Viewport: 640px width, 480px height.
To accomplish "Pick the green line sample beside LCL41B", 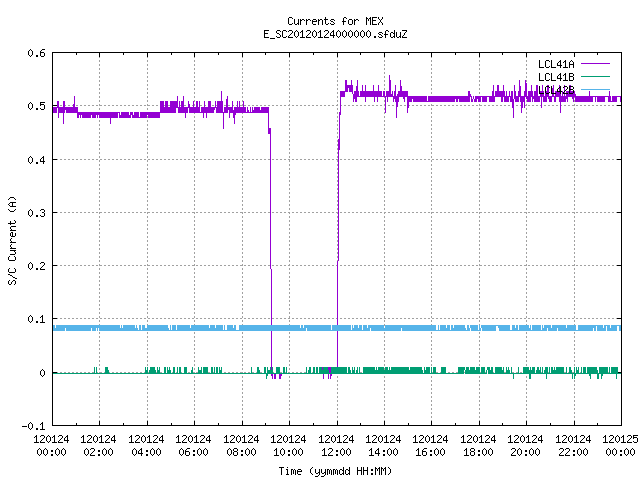I will click(595, 76).
